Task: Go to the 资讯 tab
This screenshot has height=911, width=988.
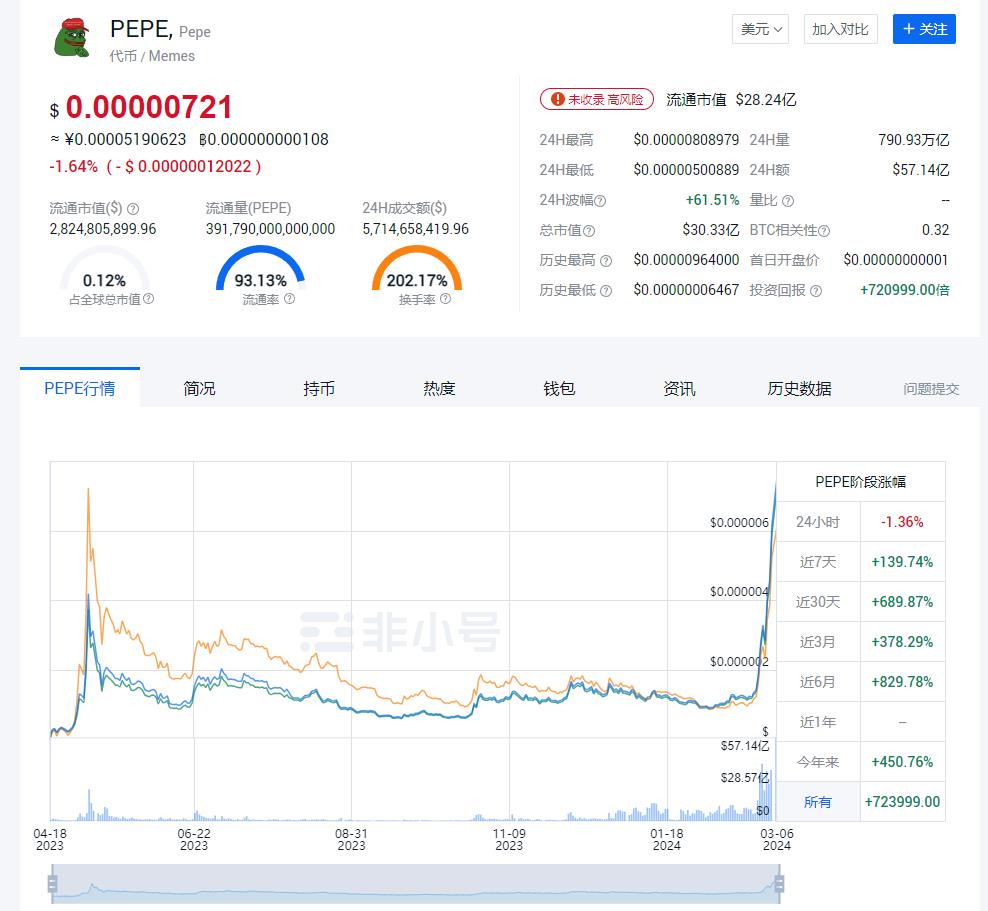Action: 679,388
